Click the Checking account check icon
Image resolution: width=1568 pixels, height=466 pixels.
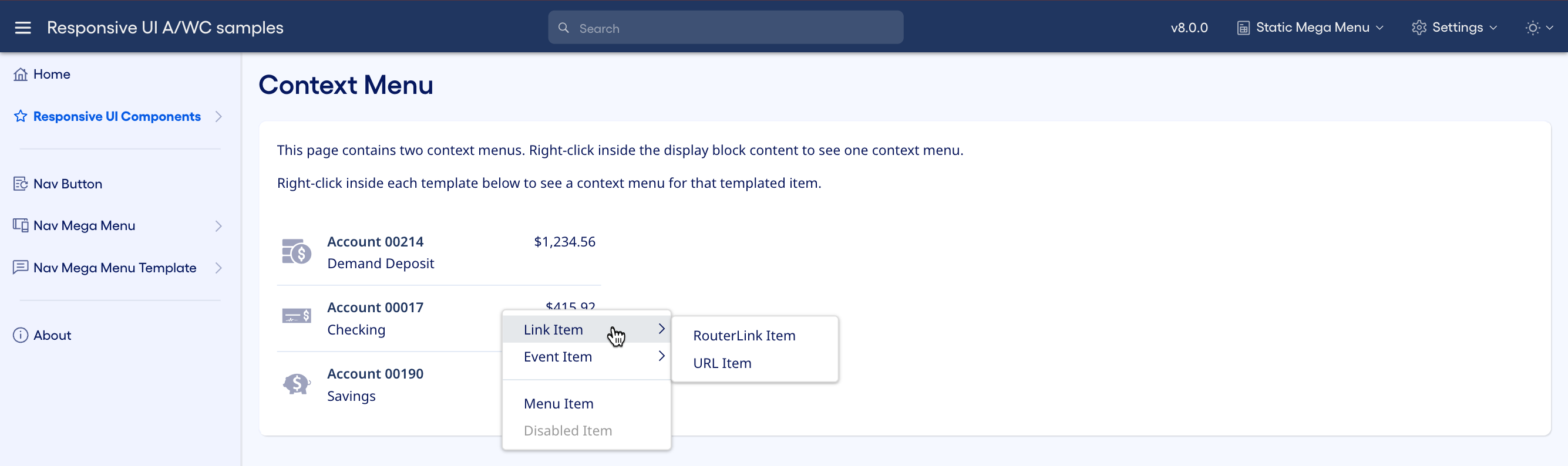point(297,316)
